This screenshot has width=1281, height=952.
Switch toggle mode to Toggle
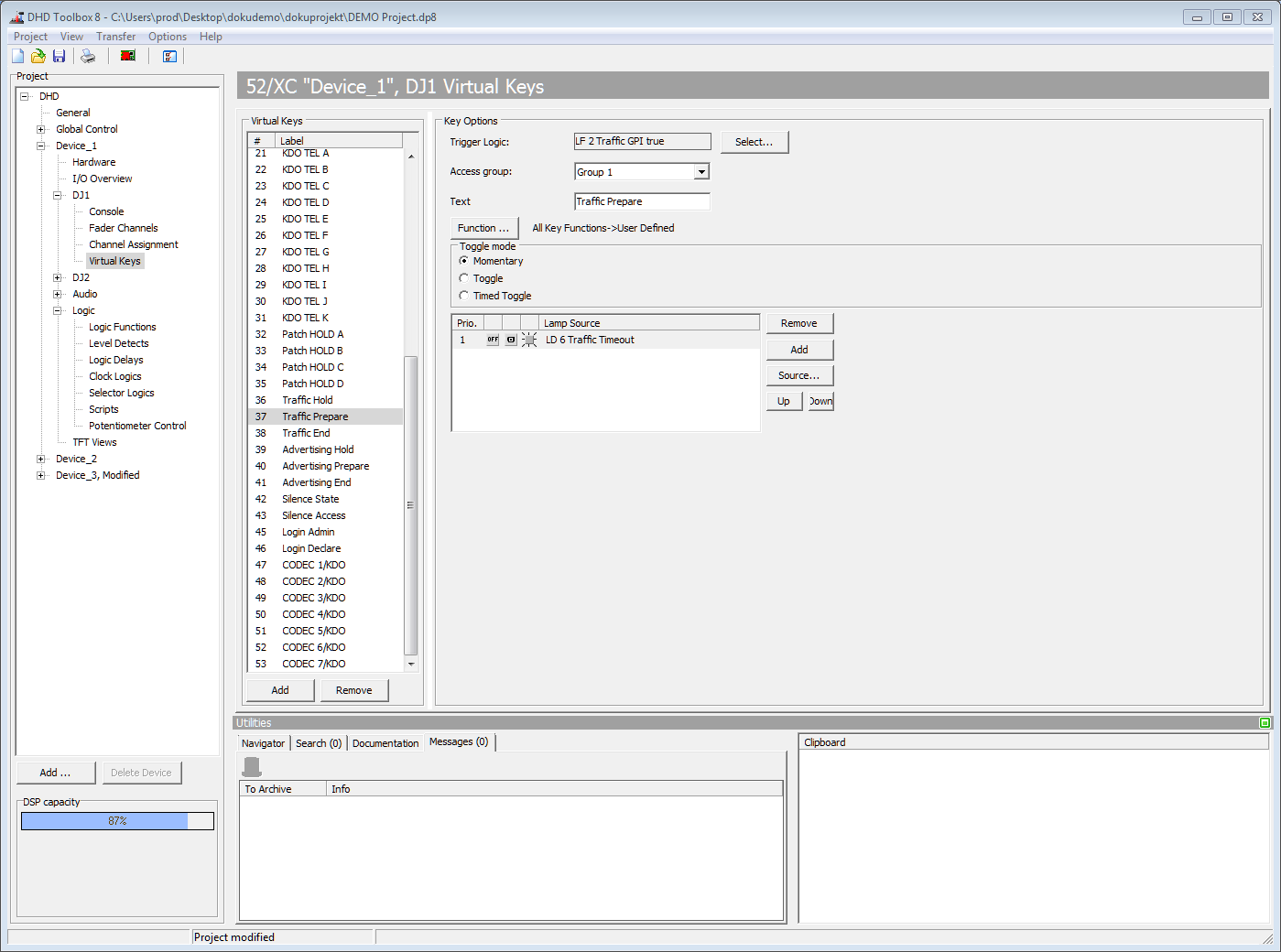pos(464,278)
